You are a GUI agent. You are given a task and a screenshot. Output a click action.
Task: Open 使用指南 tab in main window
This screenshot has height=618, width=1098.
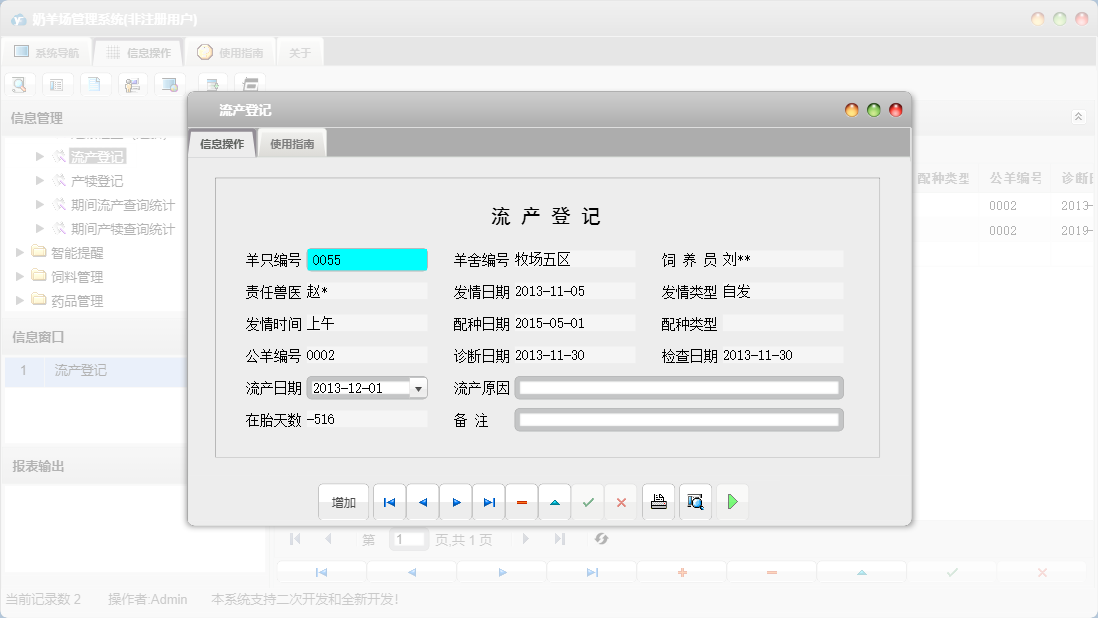[230, 52]
